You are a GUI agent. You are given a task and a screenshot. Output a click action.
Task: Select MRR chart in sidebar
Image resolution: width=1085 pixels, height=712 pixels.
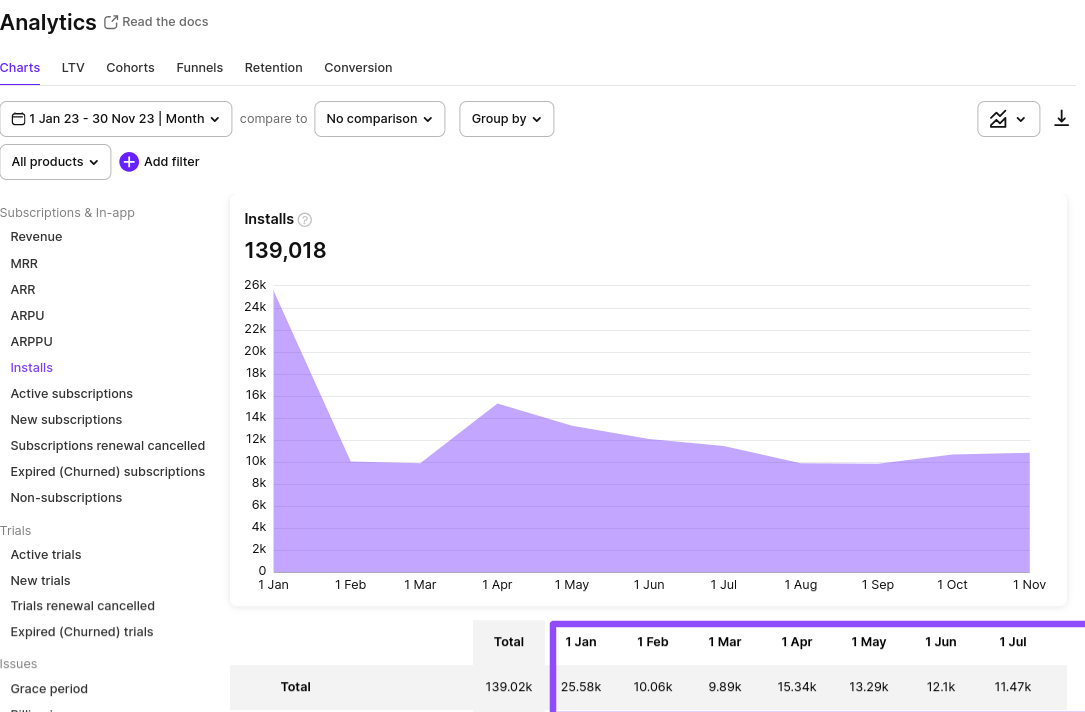point(24,264)
